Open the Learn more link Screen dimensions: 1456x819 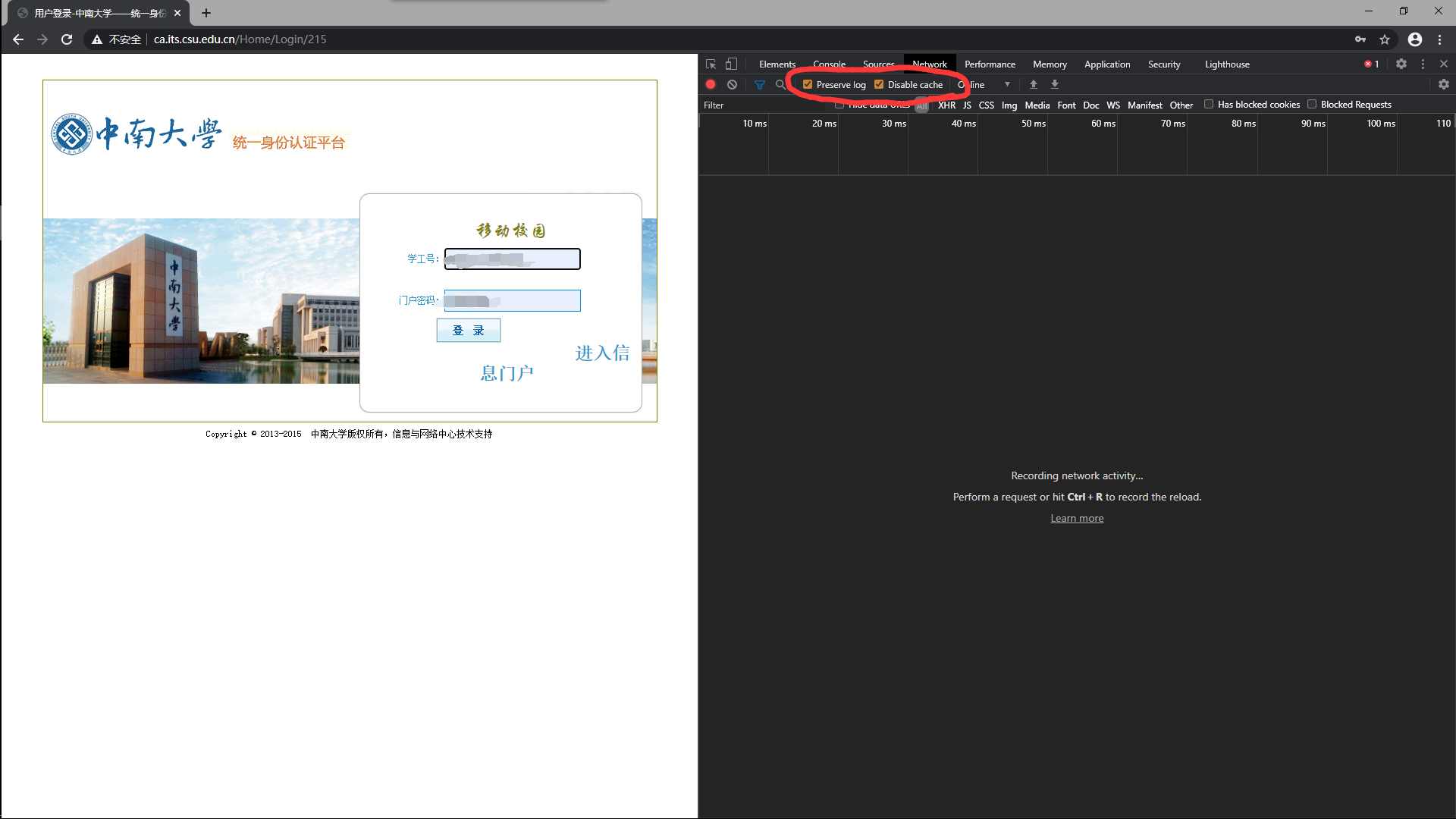point(1076,519)
